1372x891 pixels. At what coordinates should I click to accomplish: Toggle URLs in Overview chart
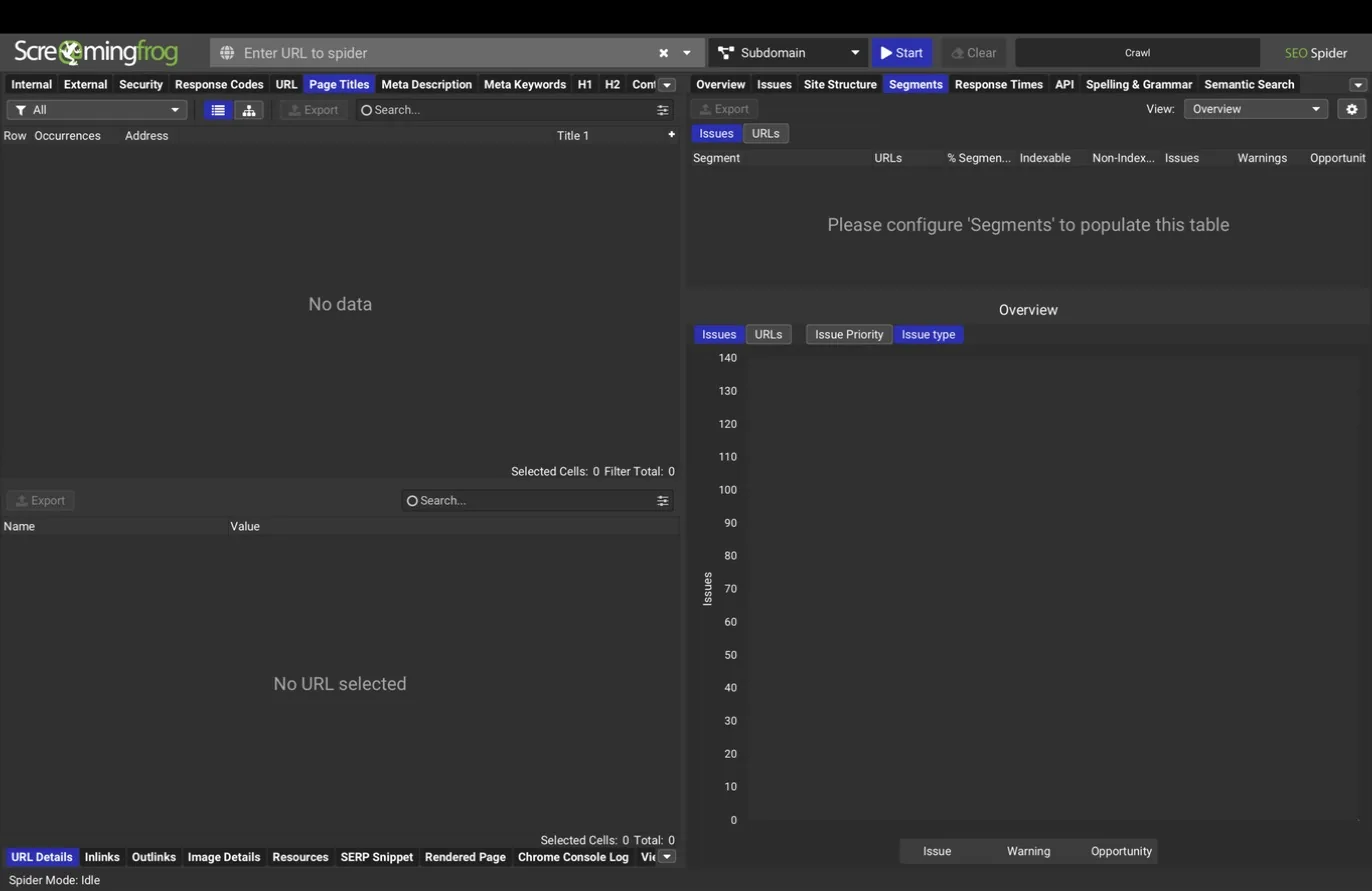click(x=768, y=335)
